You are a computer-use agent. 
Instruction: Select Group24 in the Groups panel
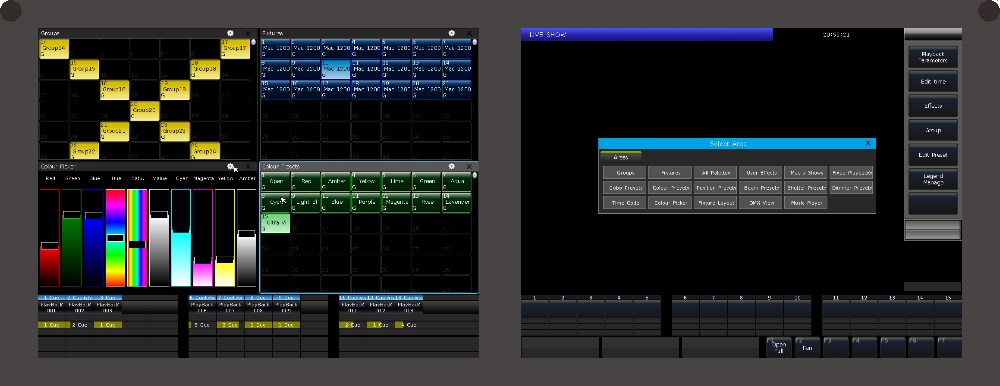(205, 151)
